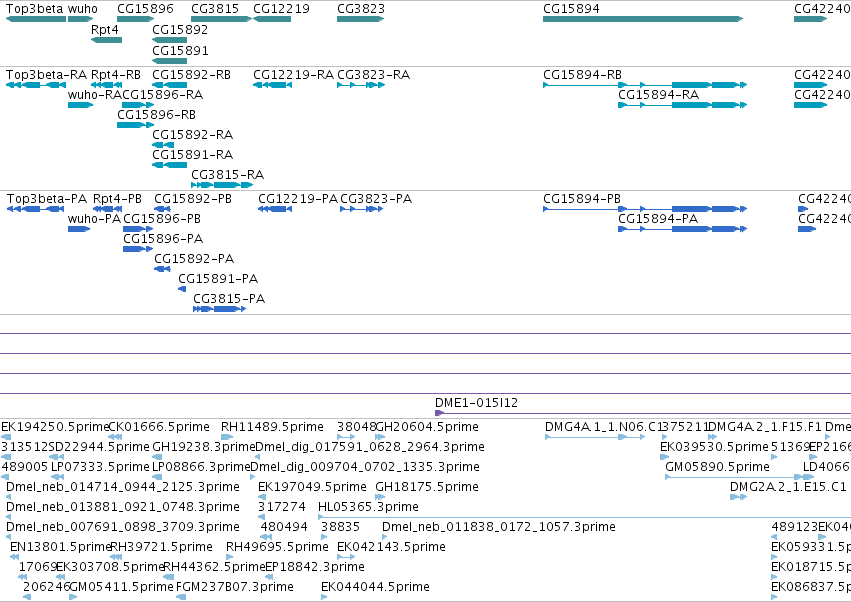The height and width of the screenshot is (602, 851).
Task: Select the CG15894-RA transcript label
Action: click(x=658, y=94)
